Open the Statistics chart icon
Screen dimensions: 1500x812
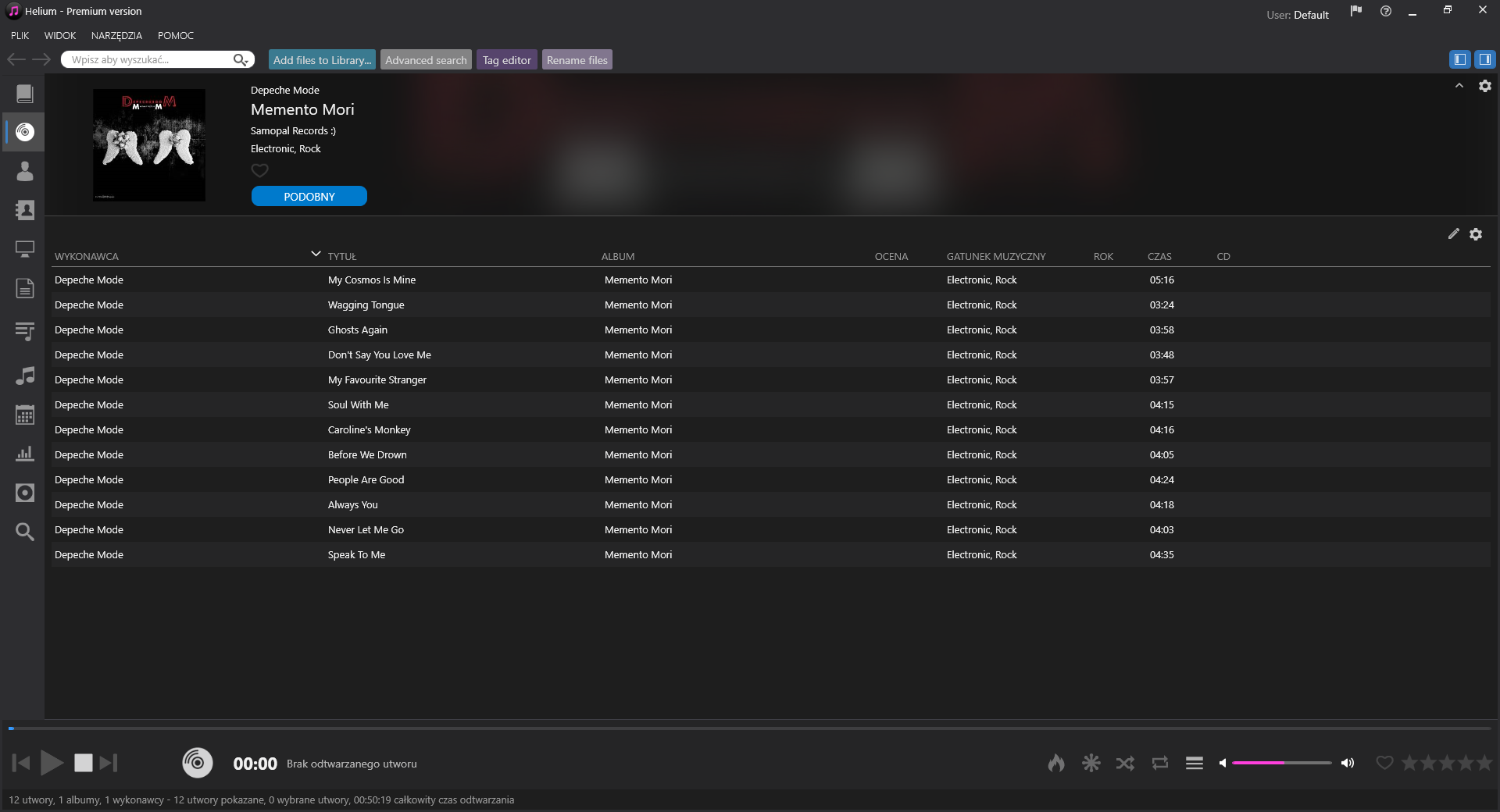[25, 454]
